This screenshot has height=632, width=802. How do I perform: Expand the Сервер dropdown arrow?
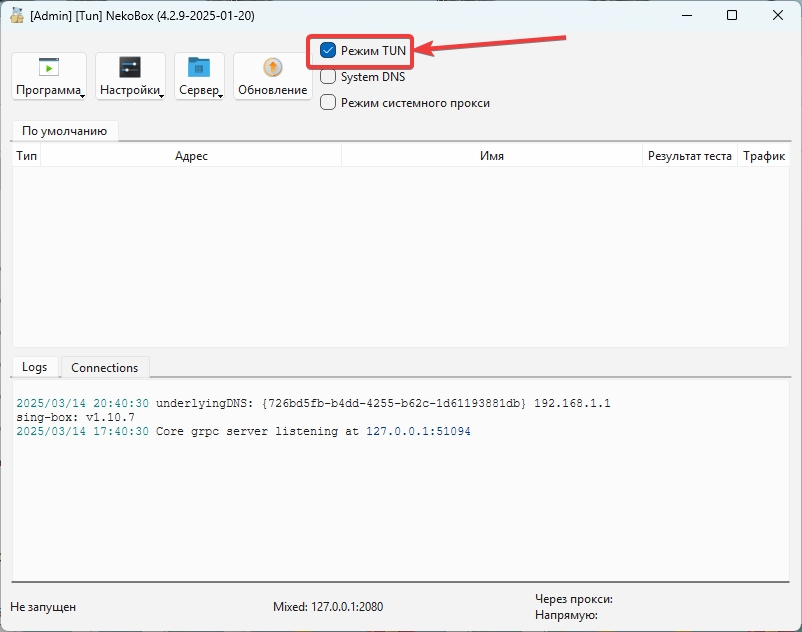pos(220,94)
